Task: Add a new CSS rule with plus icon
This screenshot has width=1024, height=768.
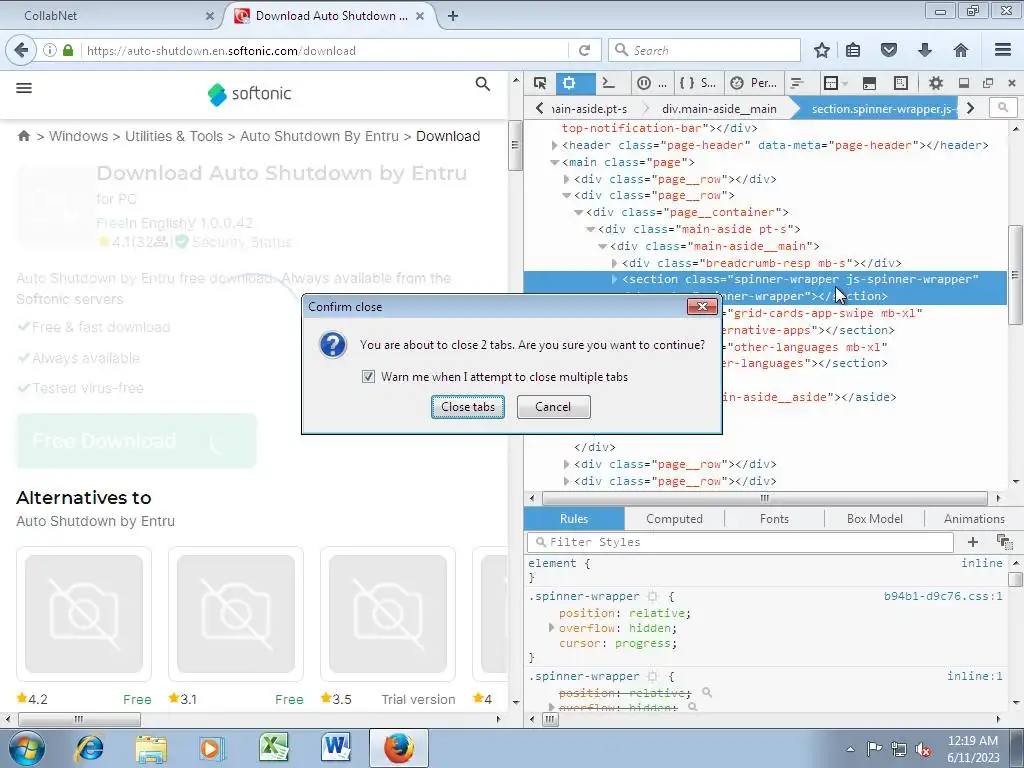Action: [972, 542]
